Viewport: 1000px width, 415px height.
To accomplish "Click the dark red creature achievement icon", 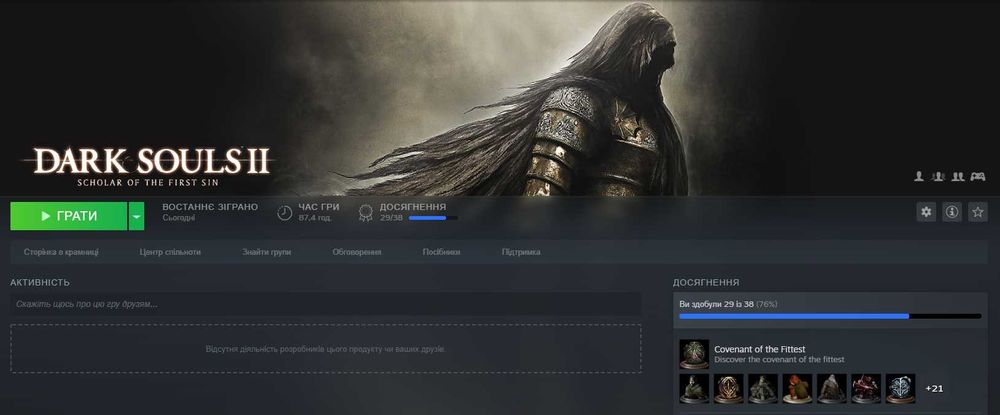I will point(866,389).
